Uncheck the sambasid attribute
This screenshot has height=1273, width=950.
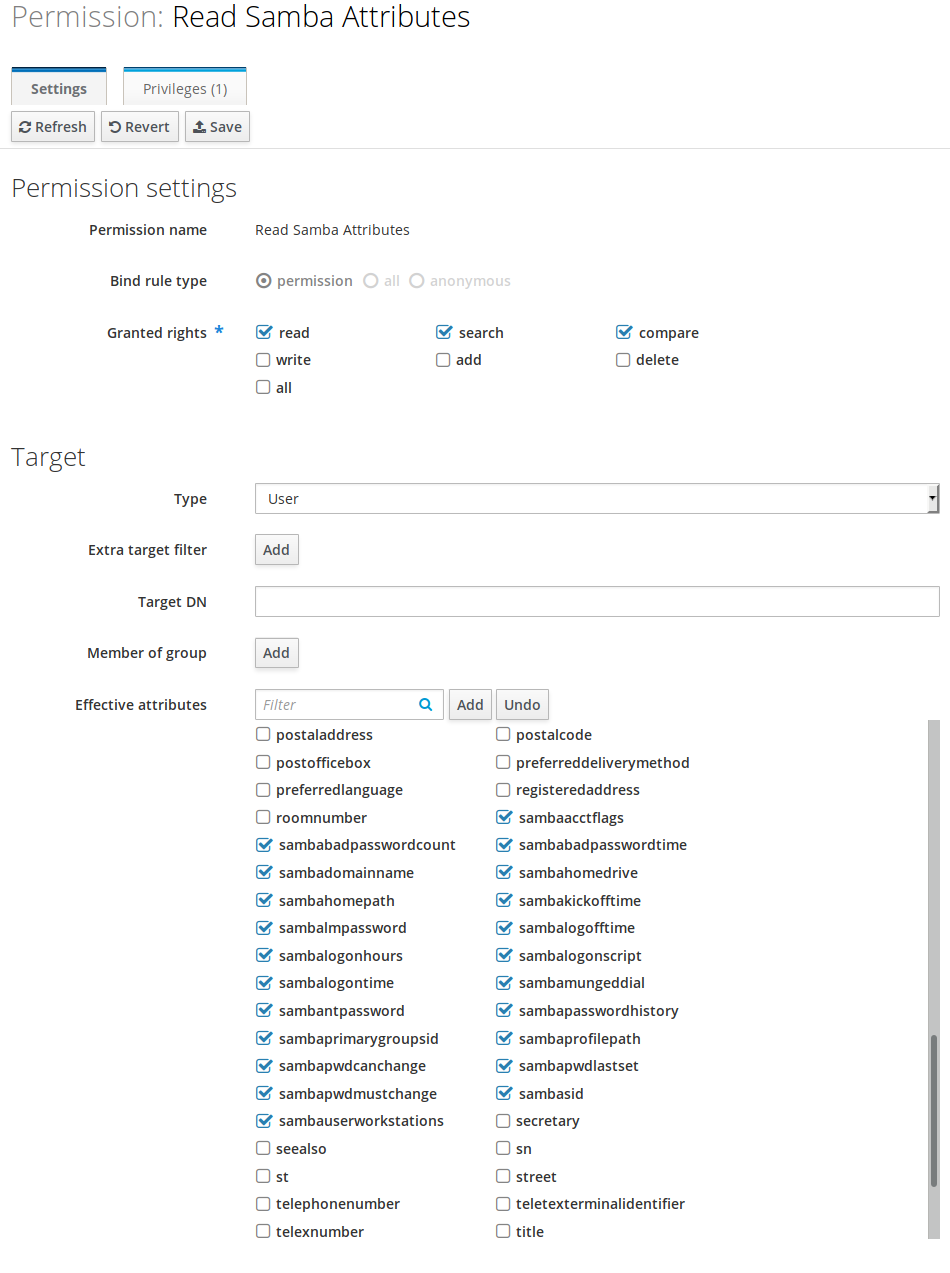pos(503,1093)
